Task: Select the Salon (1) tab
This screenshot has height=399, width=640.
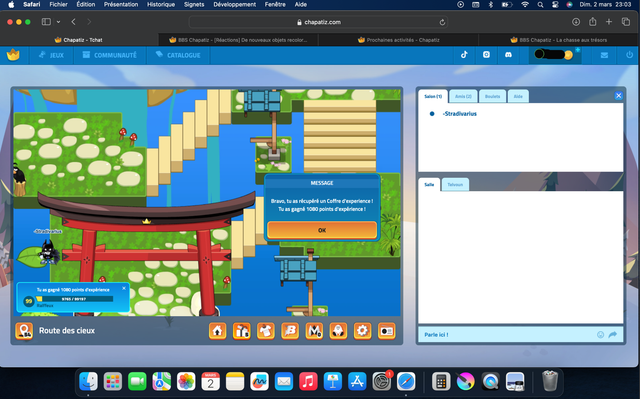Action: click(x=433, y=96)
